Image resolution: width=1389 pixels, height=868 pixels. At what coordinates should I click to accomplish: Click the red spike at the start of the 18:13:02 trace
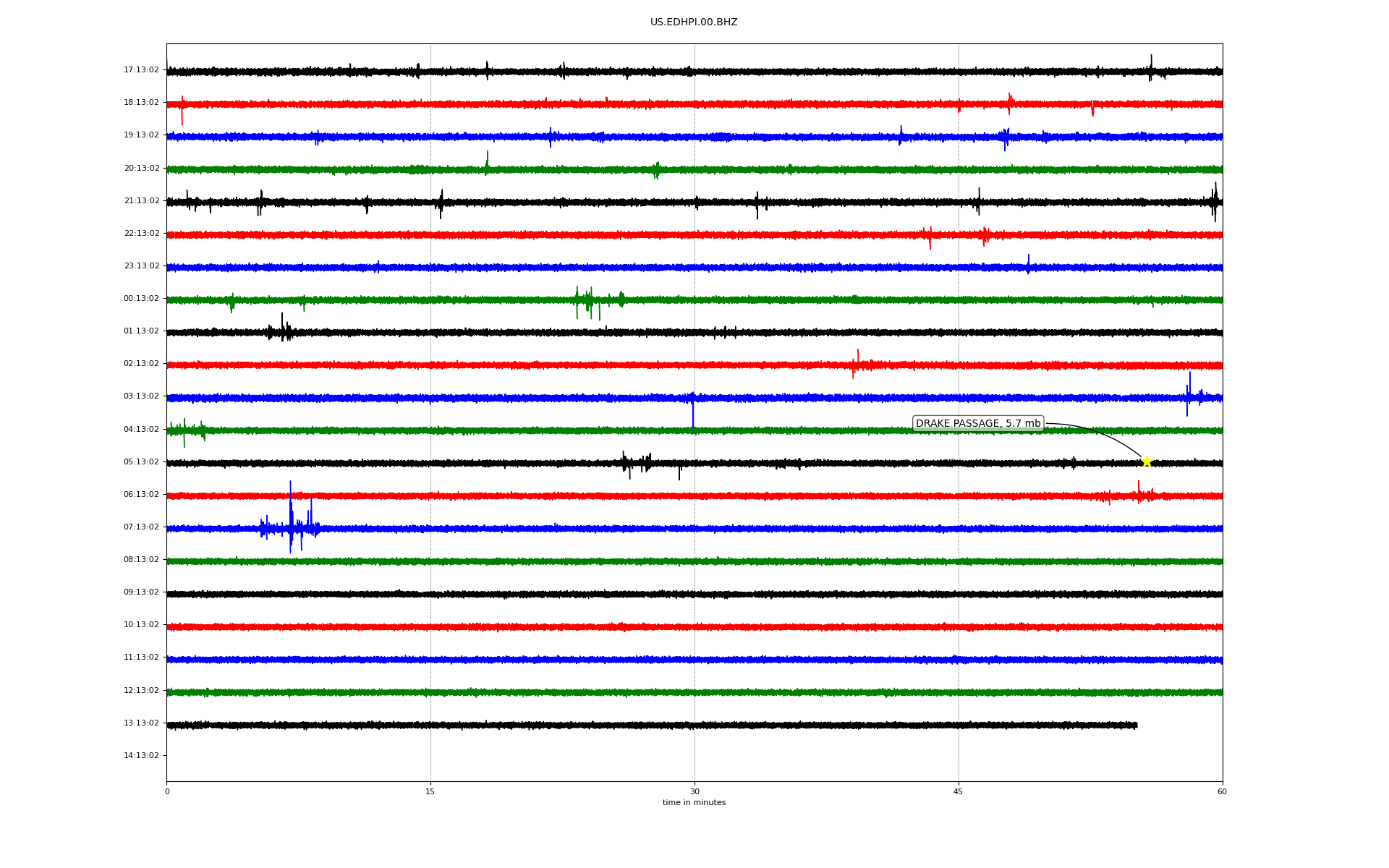[182, 109]
